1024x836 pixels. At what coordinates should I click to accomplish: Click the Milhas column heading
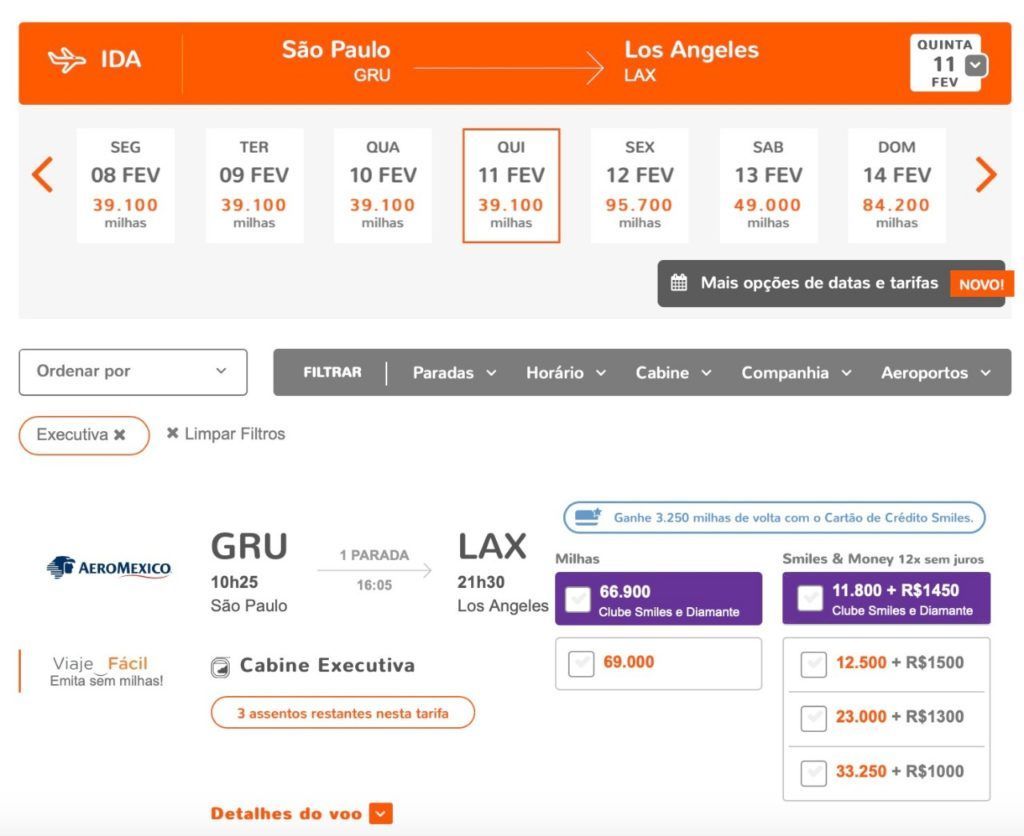[x=577, y=559]
